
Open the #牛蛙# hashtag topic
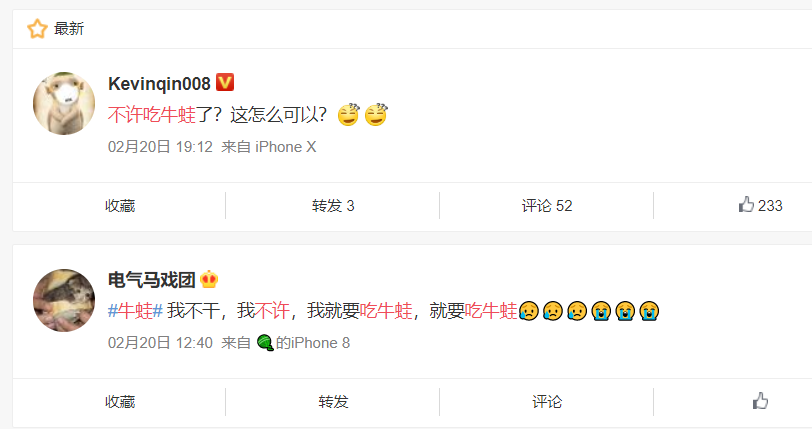135,311
